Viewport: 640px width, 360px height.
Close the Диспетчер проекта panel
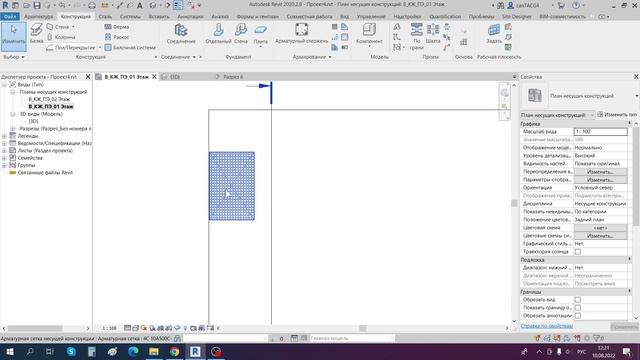[x=88, y=77]
